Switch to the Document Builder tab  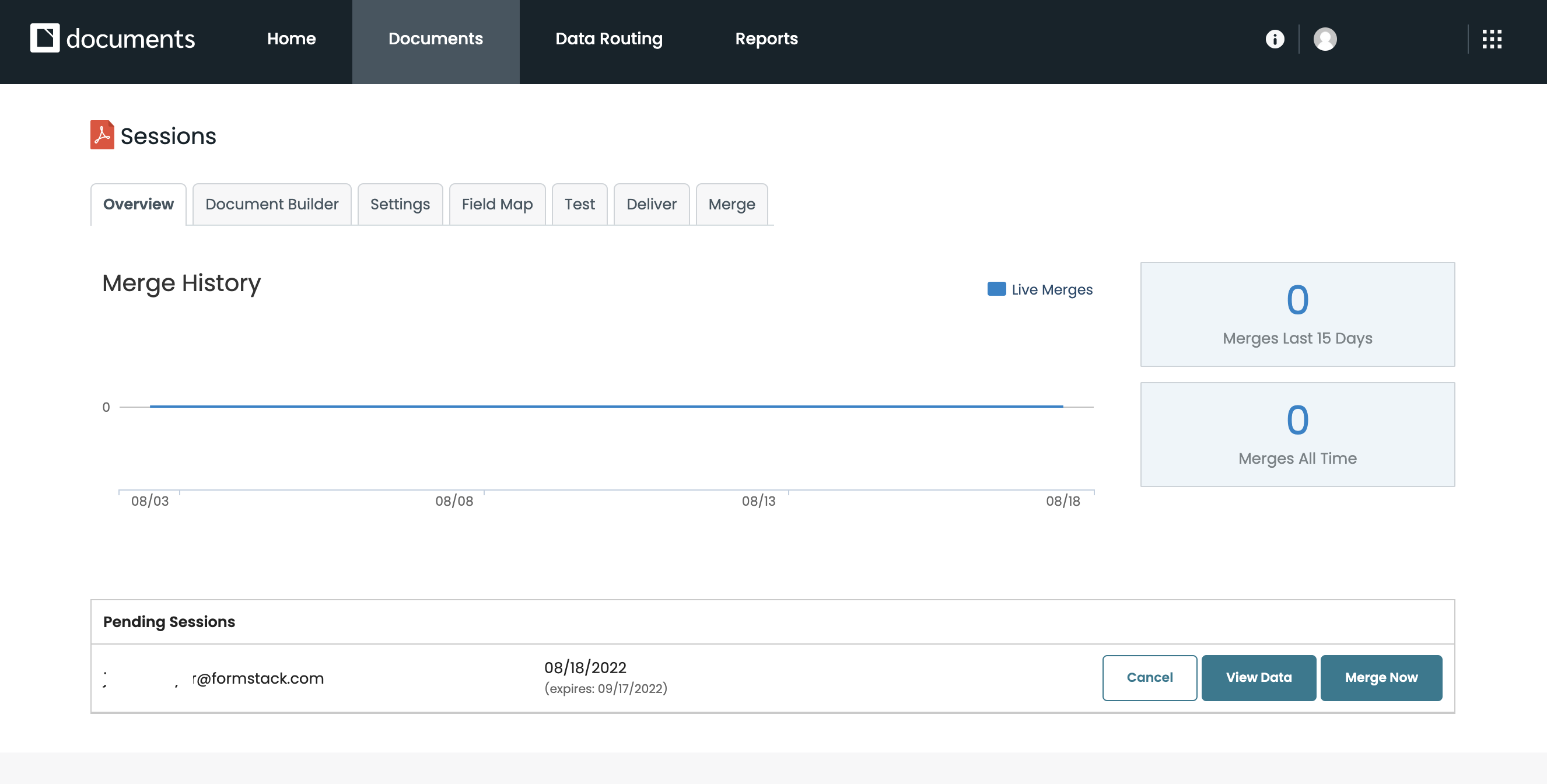(x=271, y=204)
